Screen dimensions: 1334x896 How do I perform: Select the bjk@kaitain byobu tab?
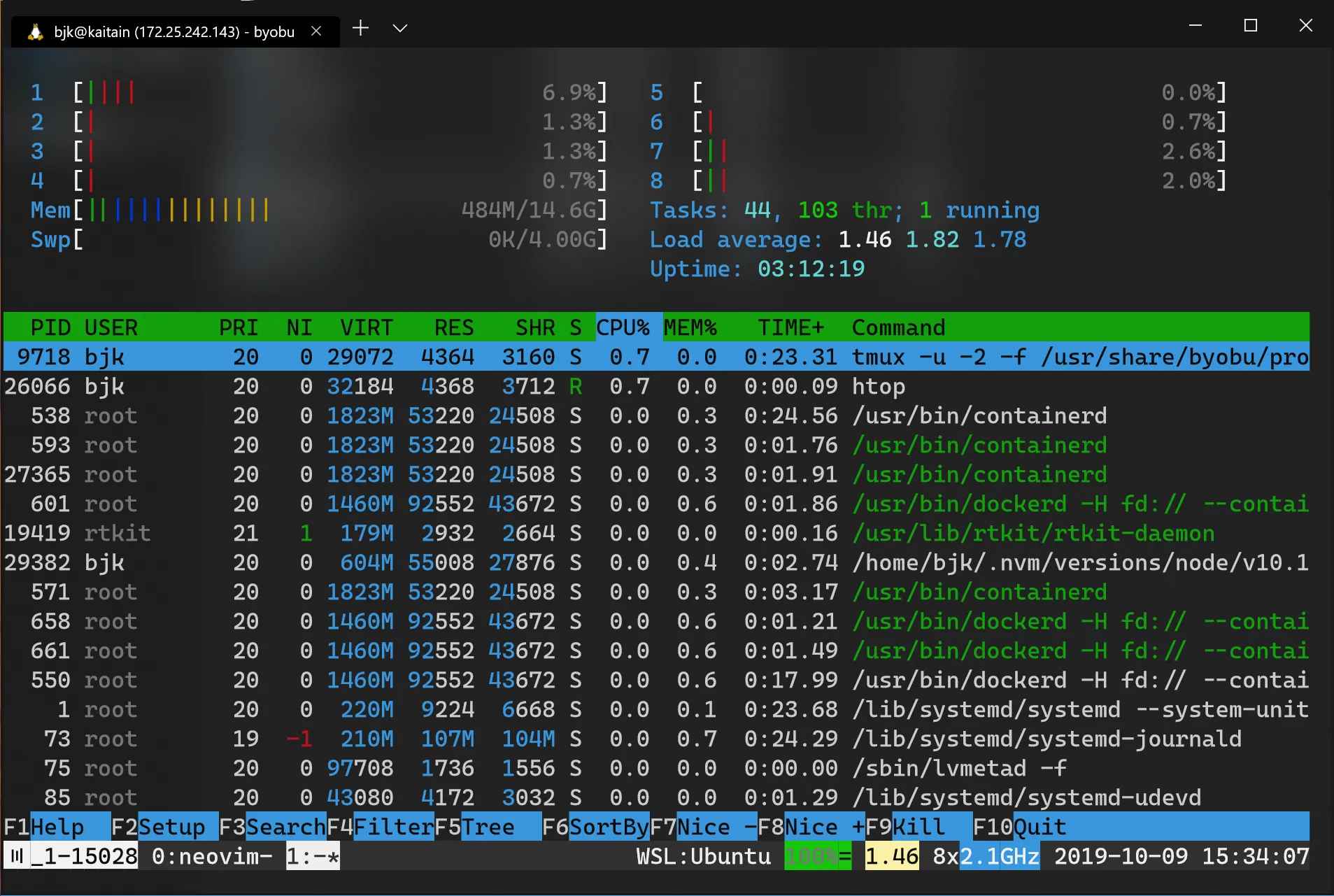tap(175, 32)
